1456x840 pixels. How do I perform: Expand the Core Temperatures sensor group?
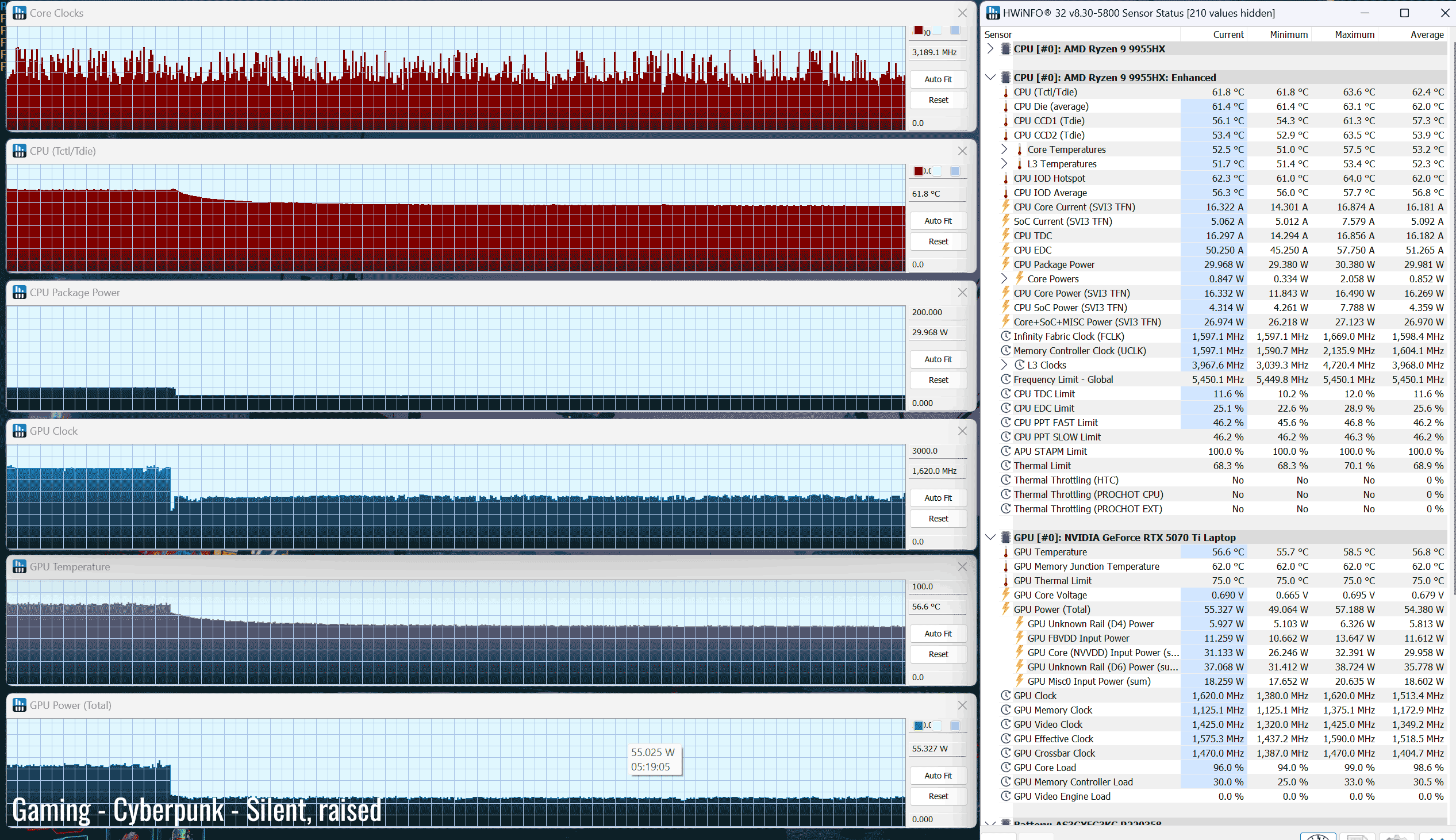click(1004, 149)
